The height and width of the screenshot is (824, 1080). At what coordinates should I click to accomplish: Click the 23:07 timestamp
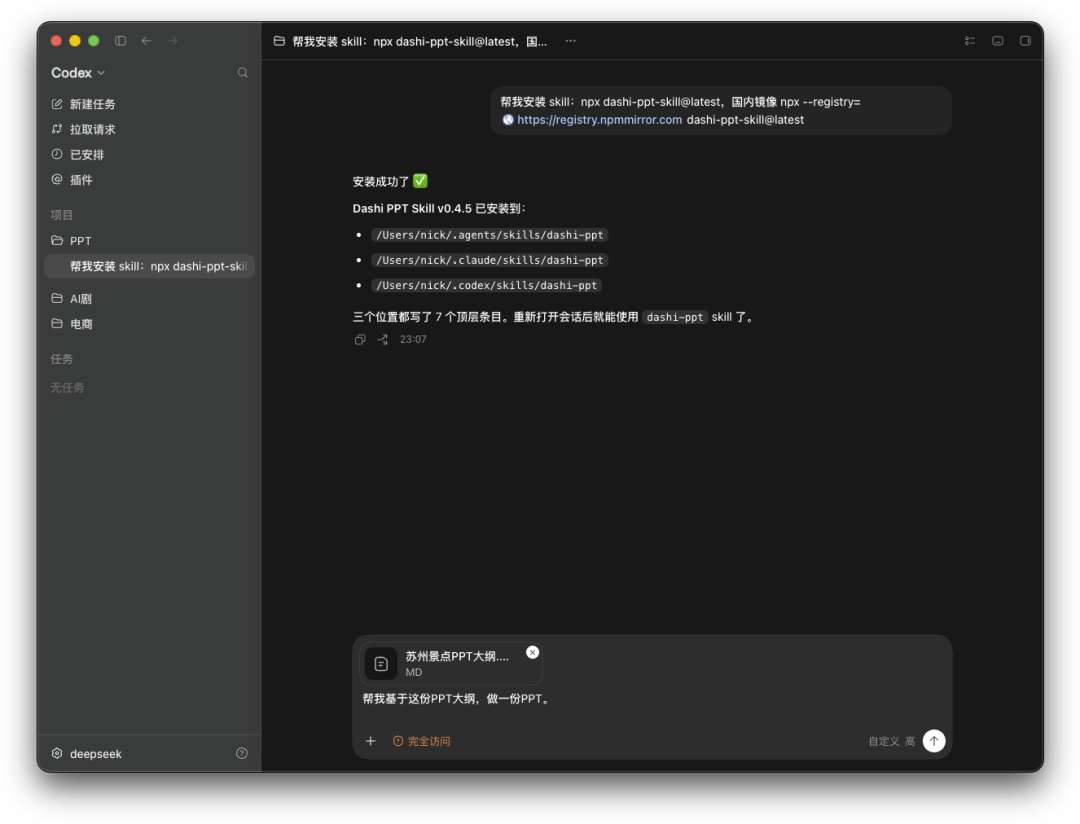(x=413, y=339)
